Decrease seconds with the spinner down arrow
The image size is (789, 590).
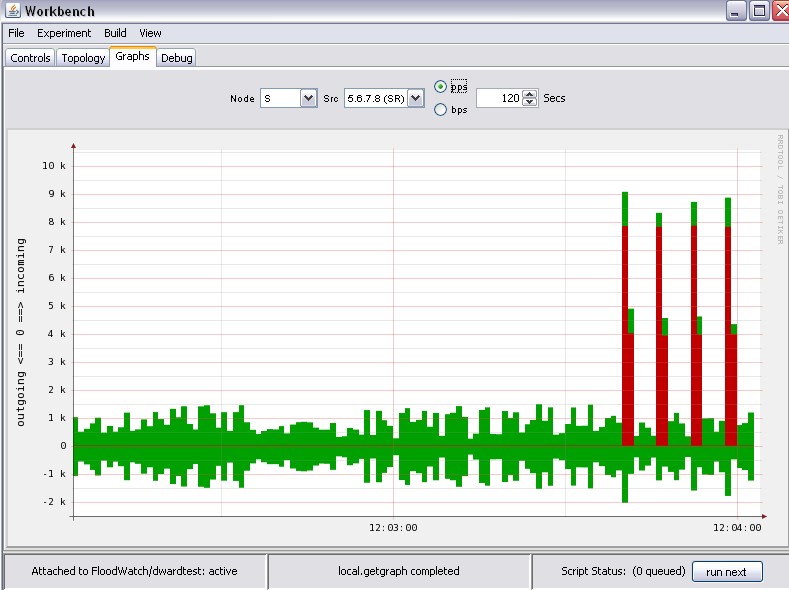pyautogui.click(x=530, y=103)
